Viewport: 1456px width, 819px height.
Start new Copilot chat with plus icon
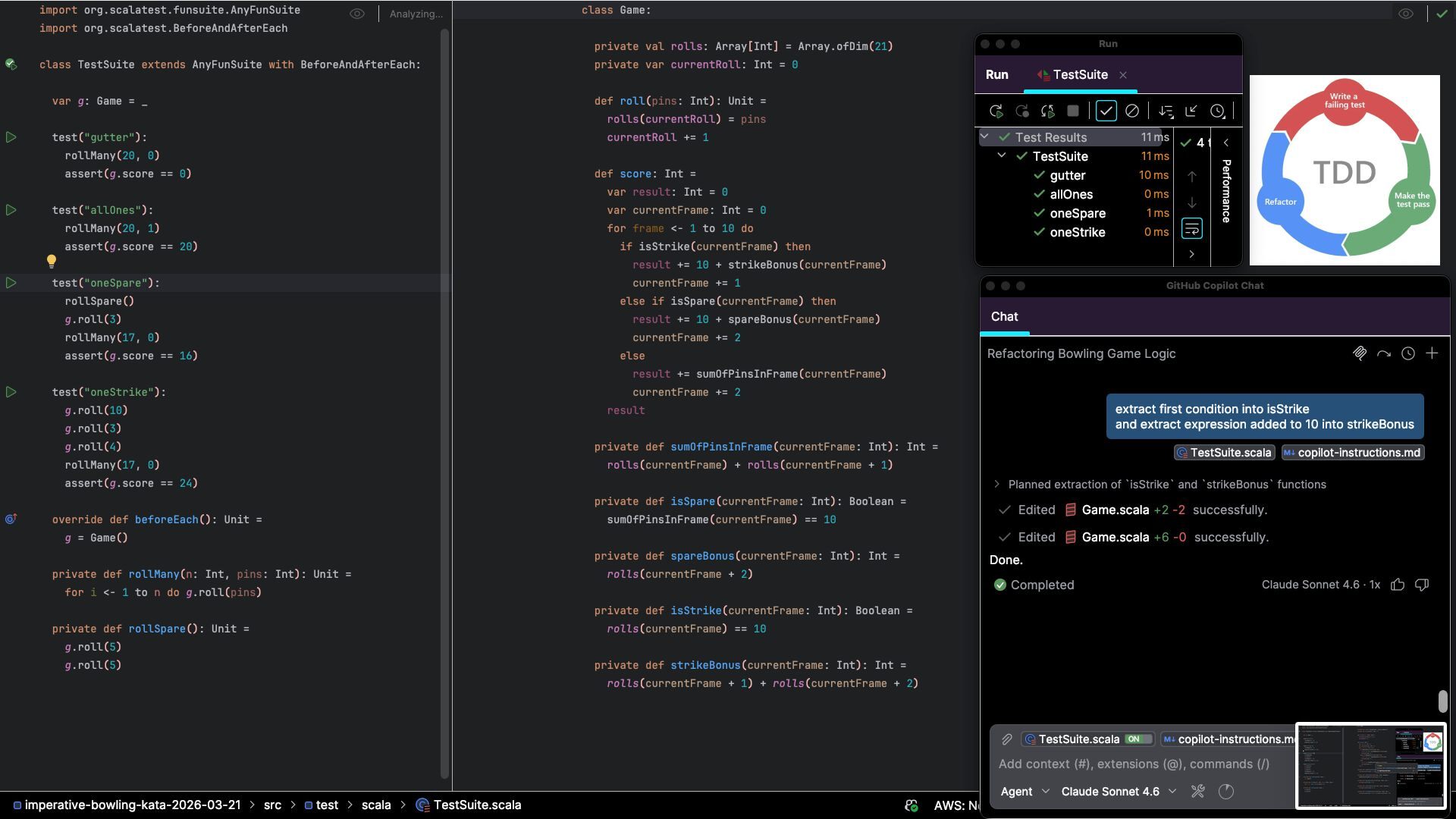1432,353
